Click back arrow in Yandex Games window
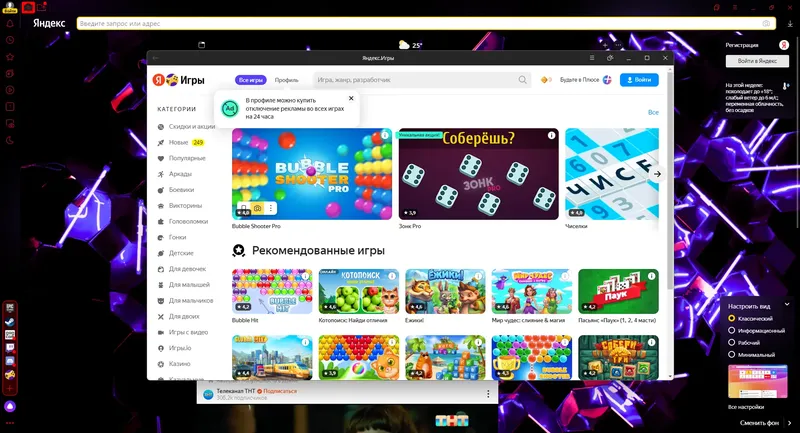 (x=156, y=58)
